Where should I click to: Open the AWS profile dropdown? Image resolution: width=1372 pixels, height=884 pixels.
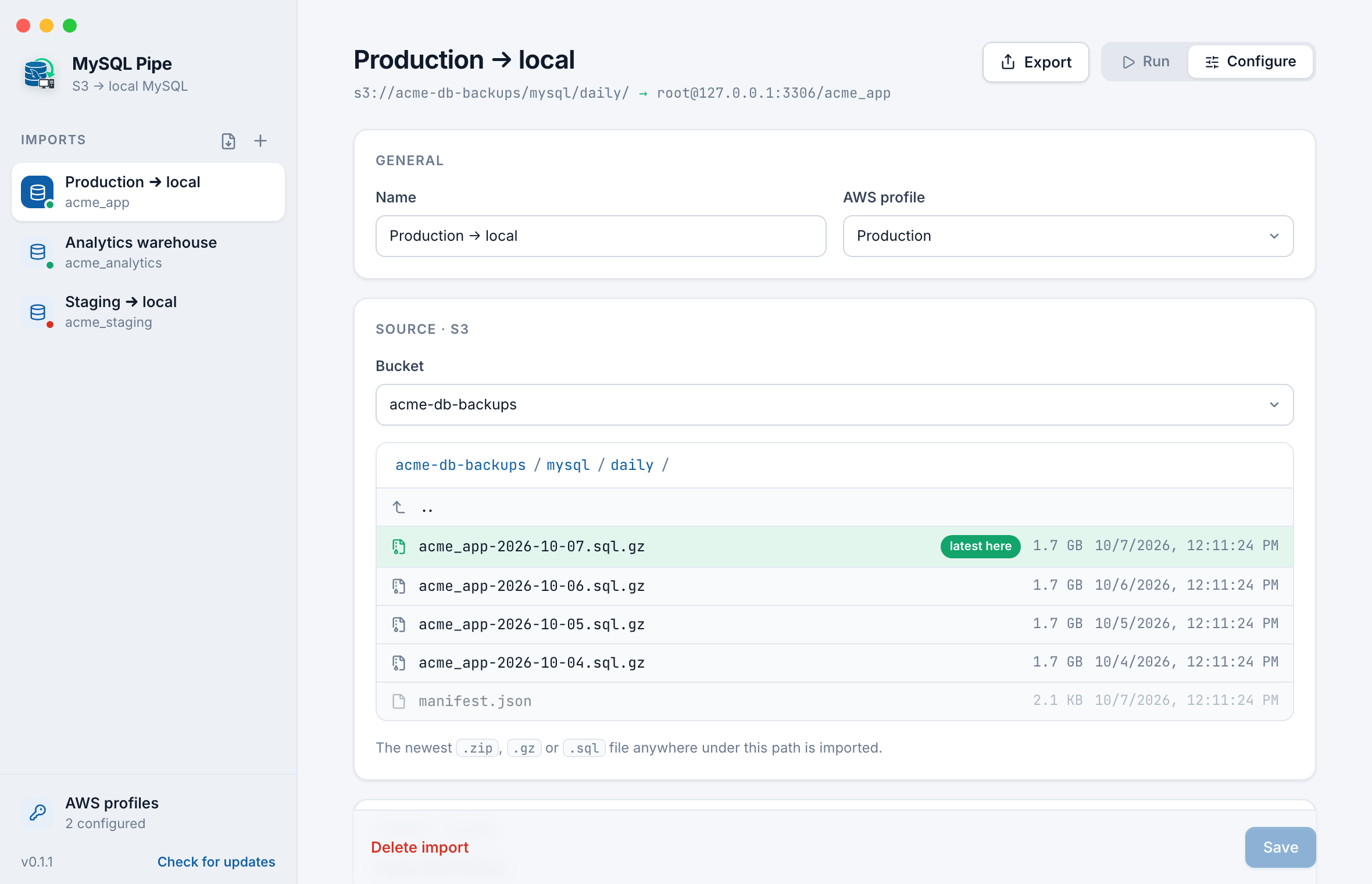click(1068, 236)
